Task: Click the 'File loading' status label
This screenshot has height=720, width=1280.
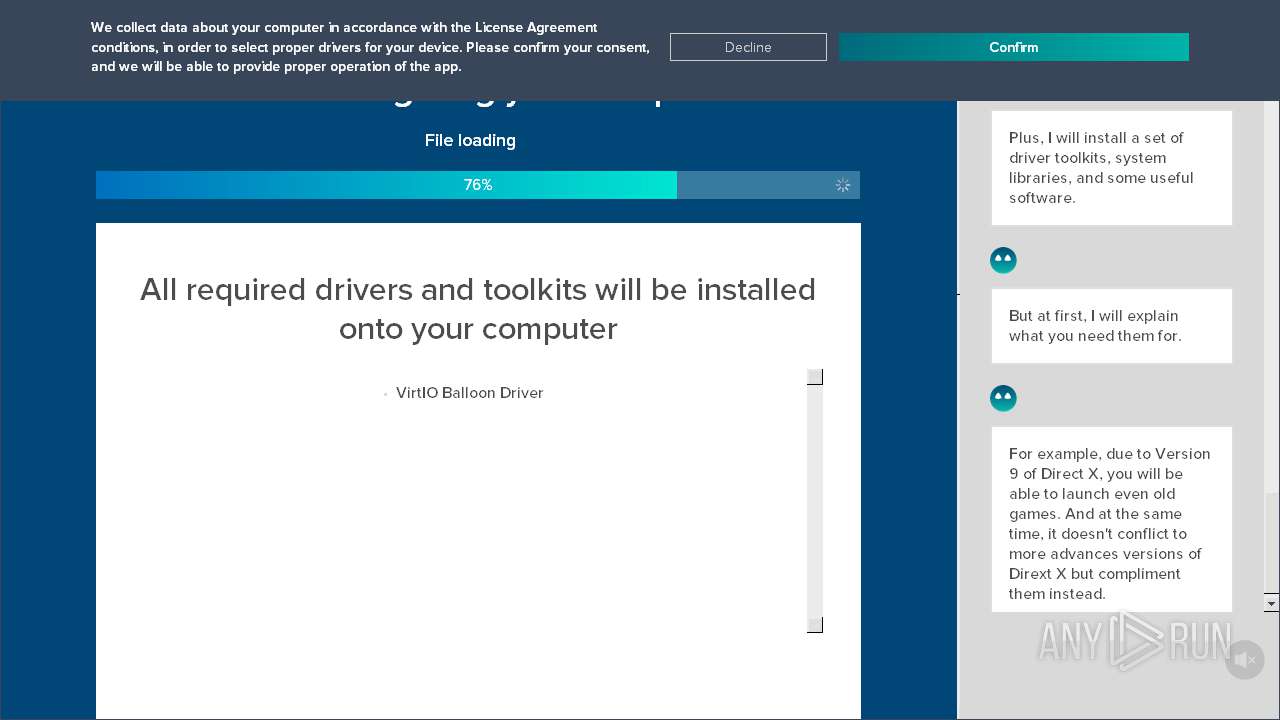Action: point(470,140)
